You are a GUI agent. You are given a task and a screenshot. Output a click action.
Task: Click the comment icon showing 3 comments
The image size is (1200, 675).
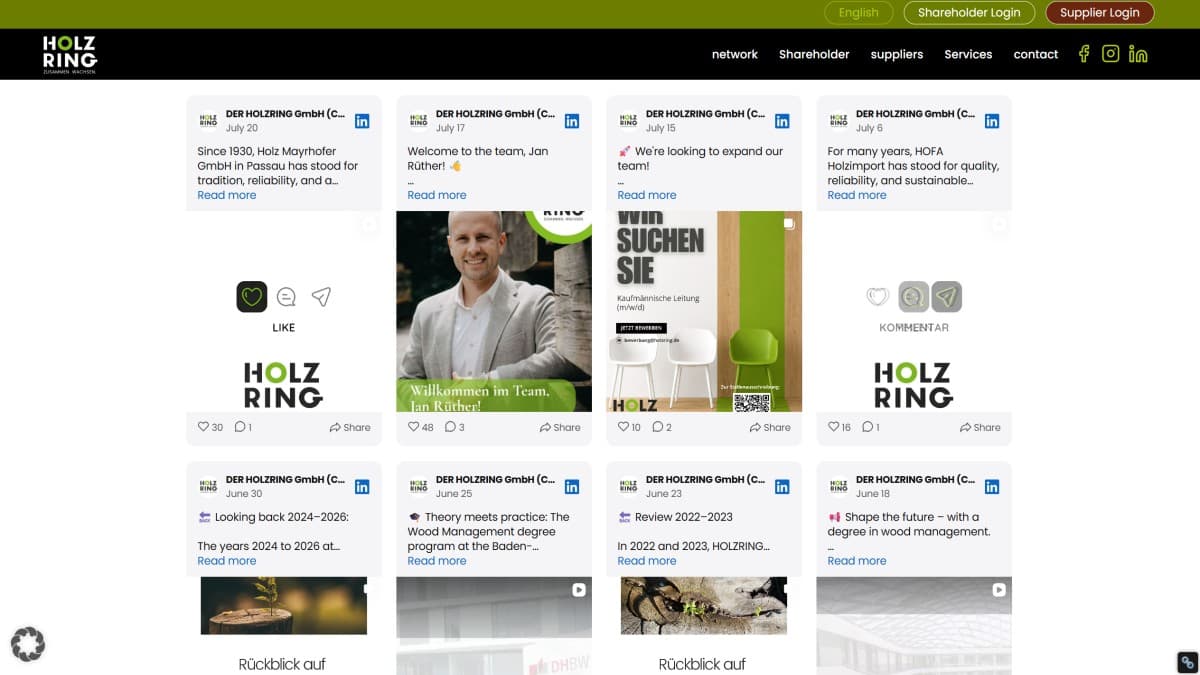(450, 427)
